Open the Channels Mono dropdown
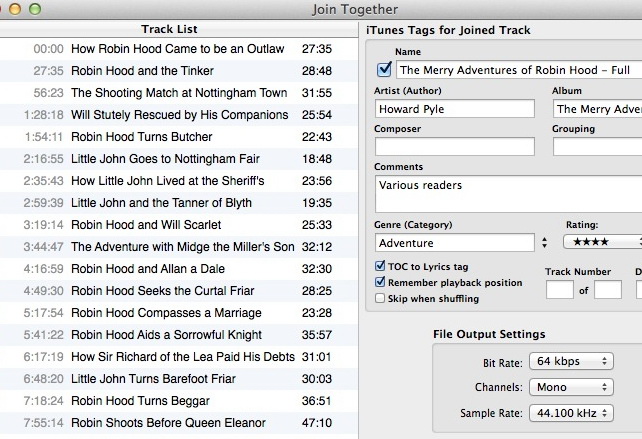This screenshot has height=439, width=642. click(x=572, y=386)
